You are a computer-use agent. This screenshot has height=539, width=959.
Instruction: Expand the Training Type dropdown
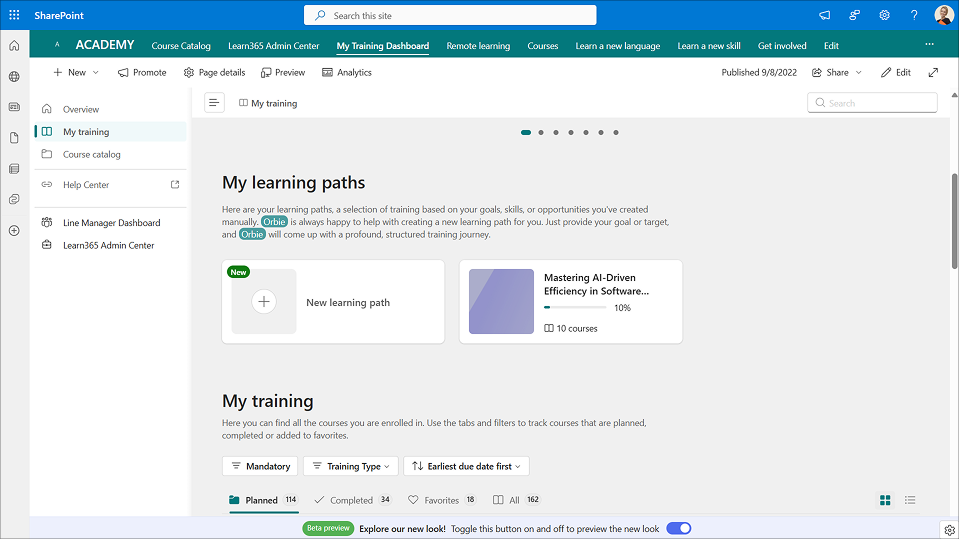350,466
